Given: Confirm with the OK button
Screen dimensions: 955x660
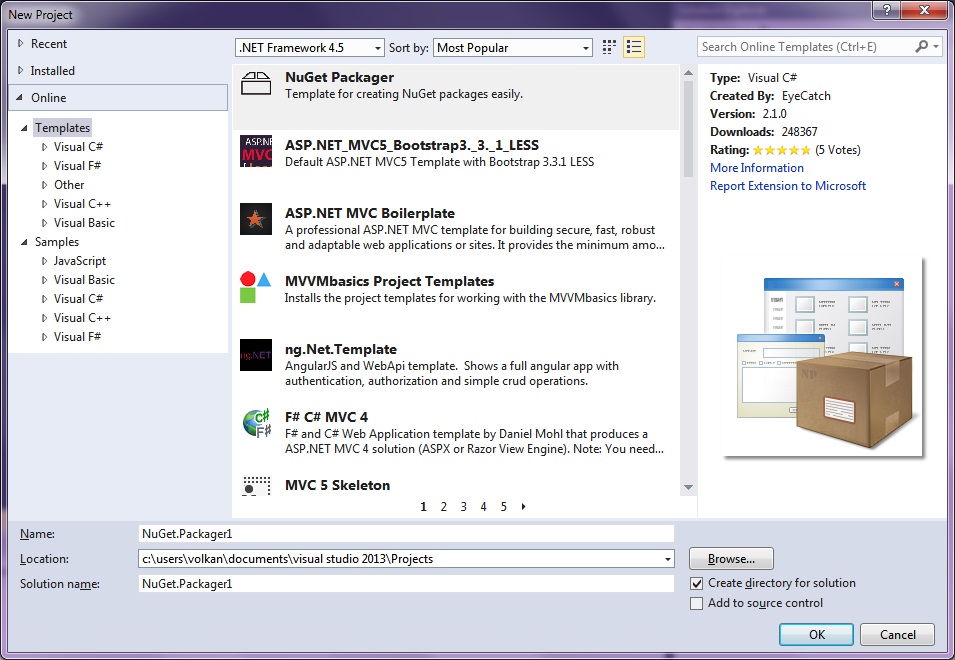Looking at the screenshot, I should pos(816,634).
